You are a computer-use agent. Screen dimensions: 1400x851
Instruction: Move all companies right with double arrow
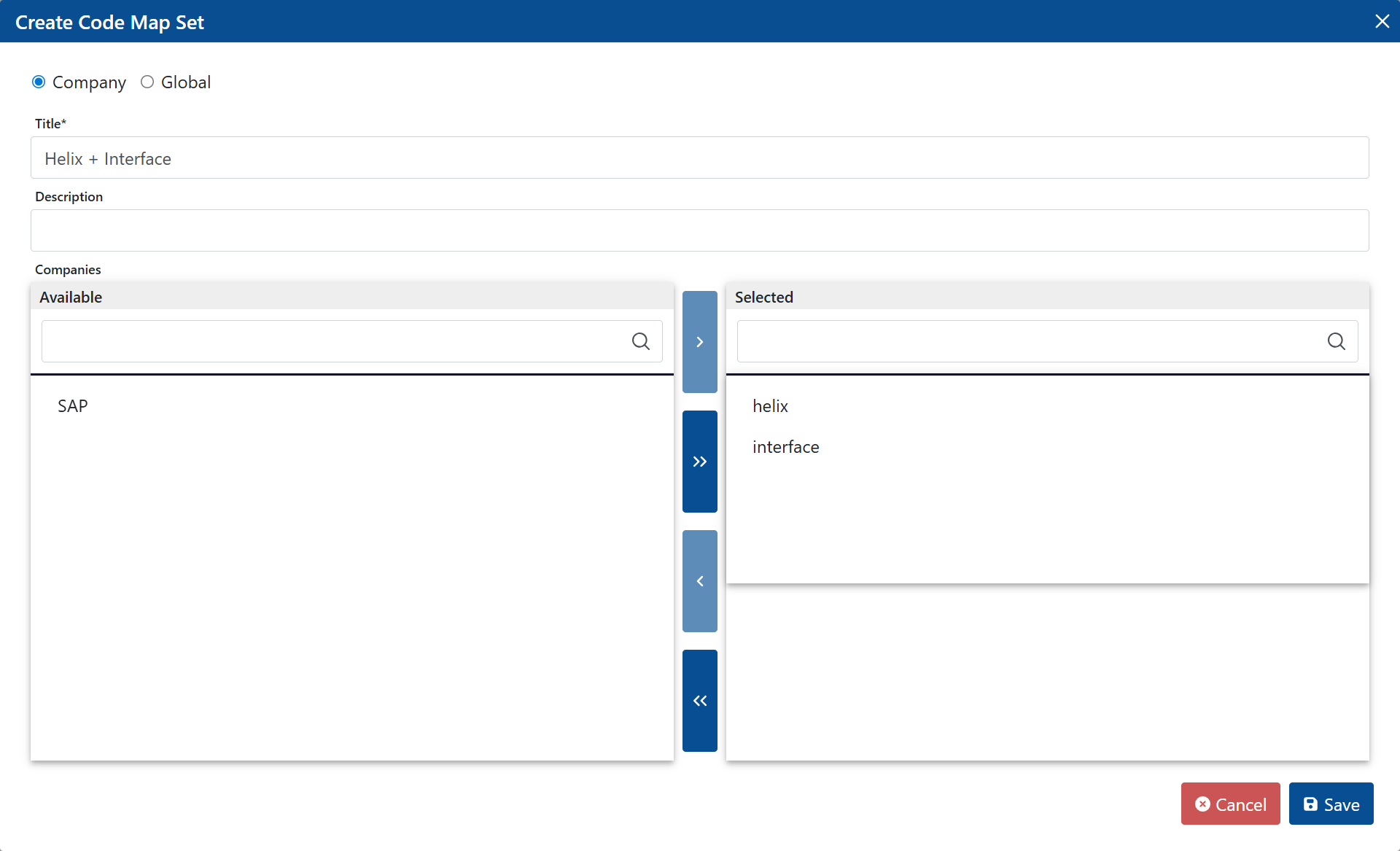click(699, 462)
